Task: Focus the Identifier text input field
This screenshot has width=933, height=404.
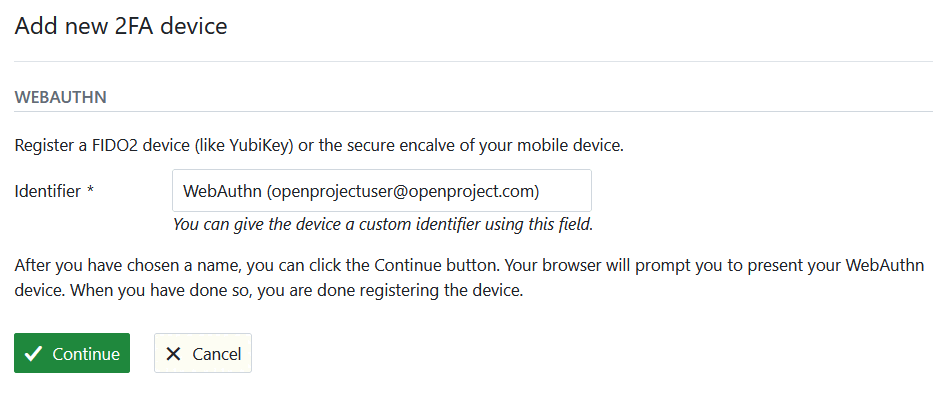Action: click(381, 190)
